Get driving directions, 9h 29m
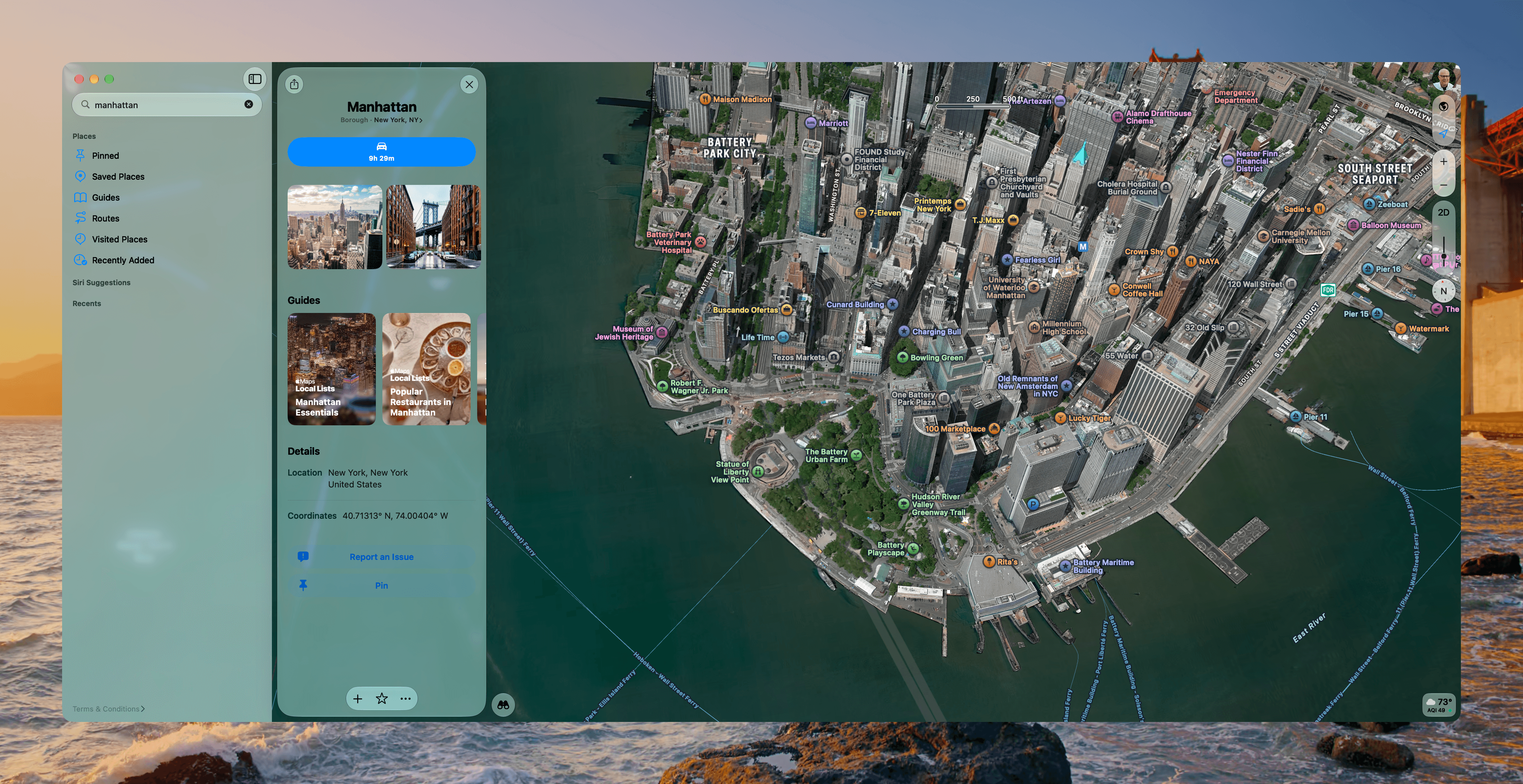The width and height of the screenshot is (1523, 784). click(381, 152)
